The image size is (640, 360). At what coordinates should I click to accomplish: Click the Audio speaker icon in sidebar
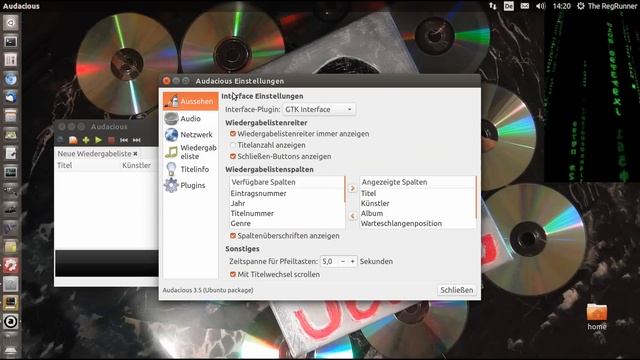point(171,118)
